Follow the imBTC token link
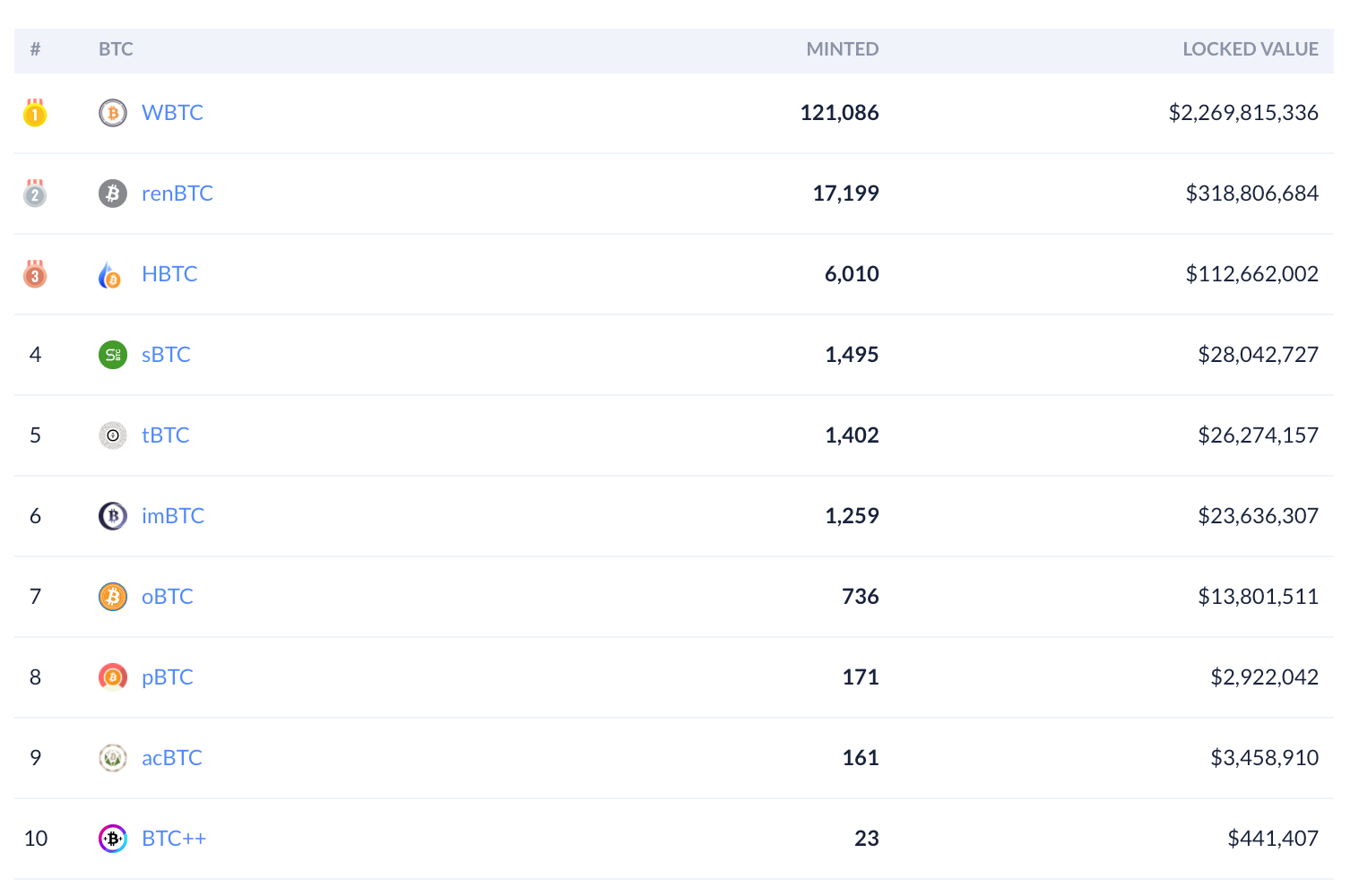 pyautogui.click(x=173, y=516)
